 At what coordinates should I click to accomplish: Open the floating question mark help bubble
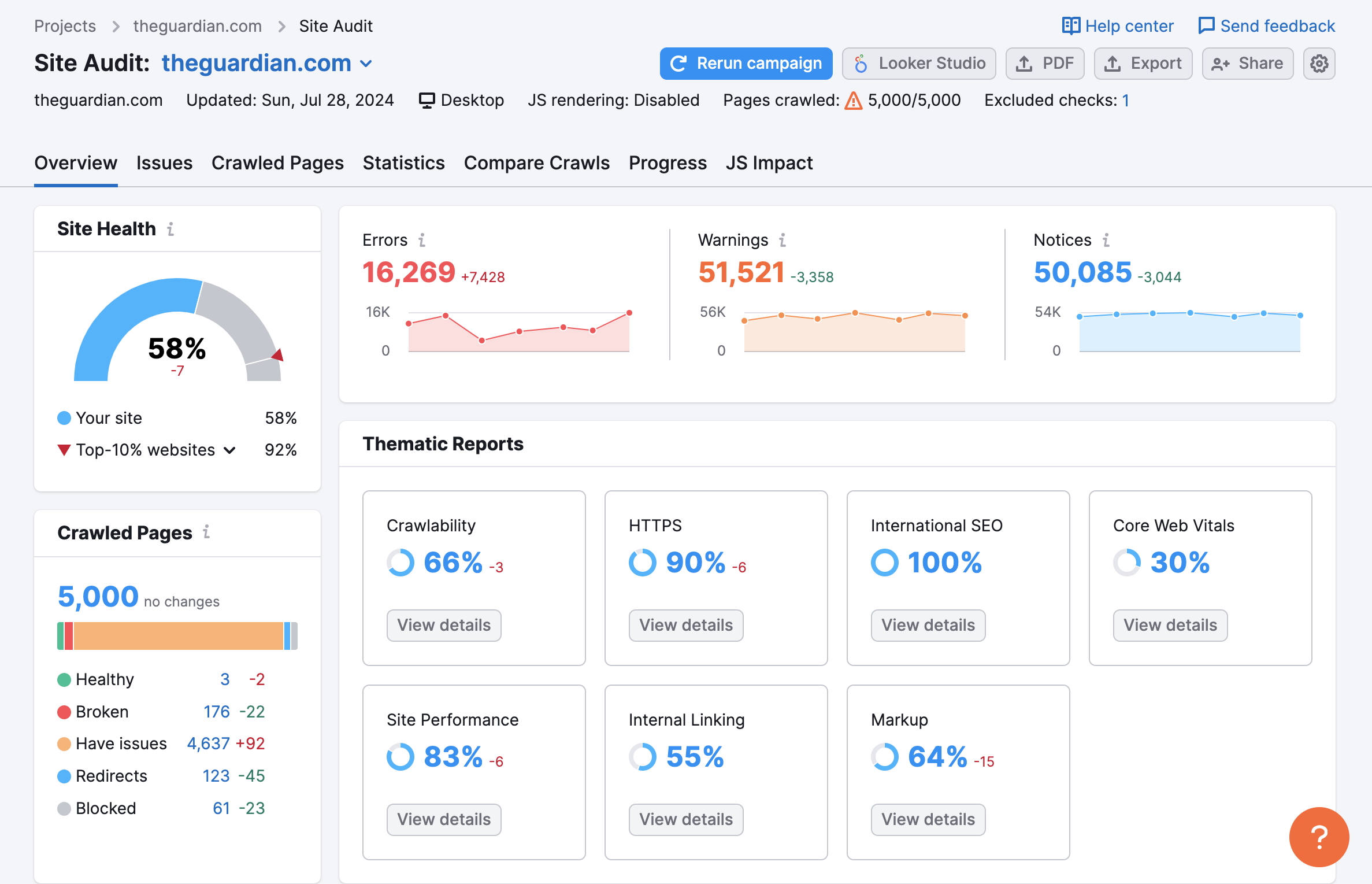click(1319, 837)
